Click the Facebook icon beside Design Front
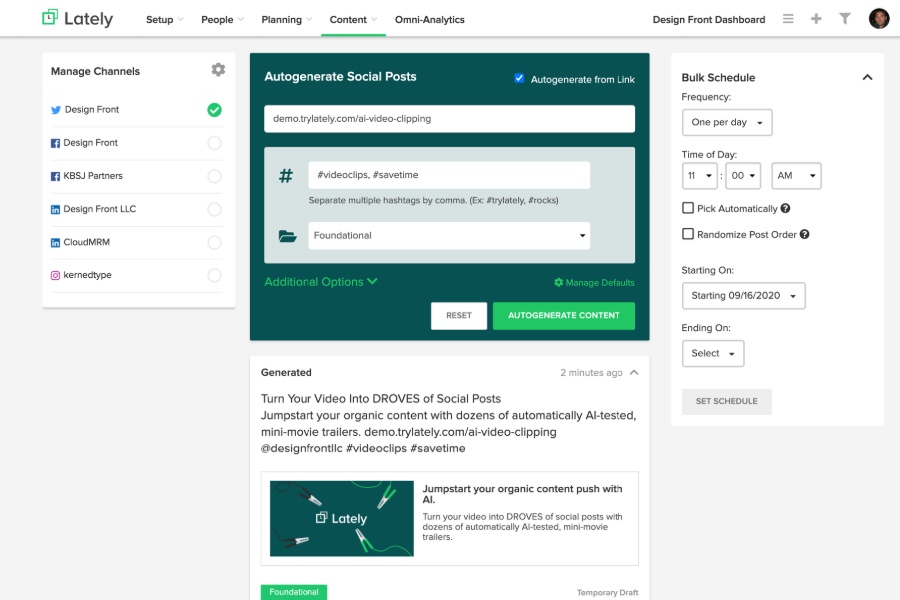900x600 pixels. pyautogui.click(x=55, y=144)
